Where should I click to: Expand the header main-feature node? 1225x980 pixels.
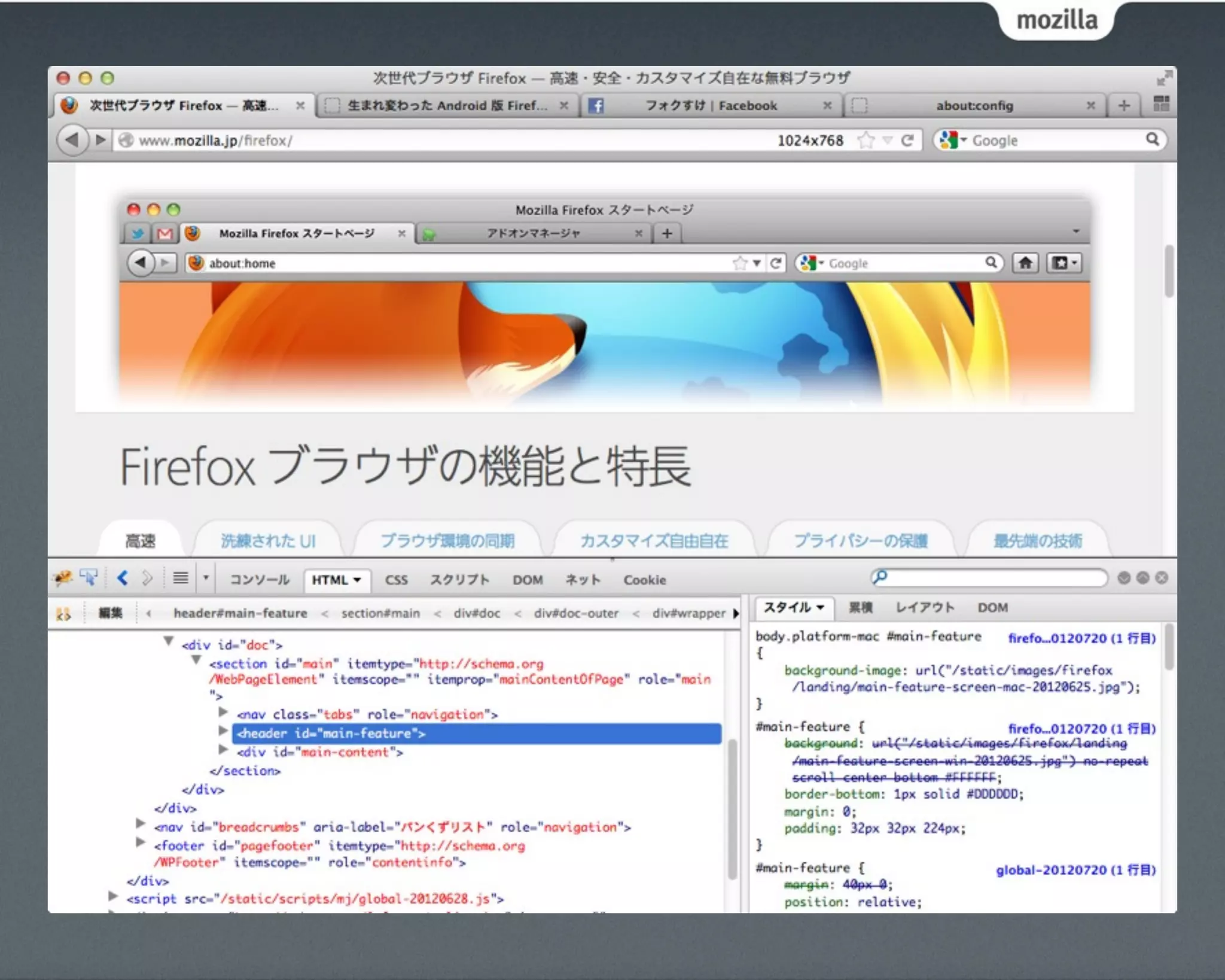pyautogui.click(x=223, y=731)
